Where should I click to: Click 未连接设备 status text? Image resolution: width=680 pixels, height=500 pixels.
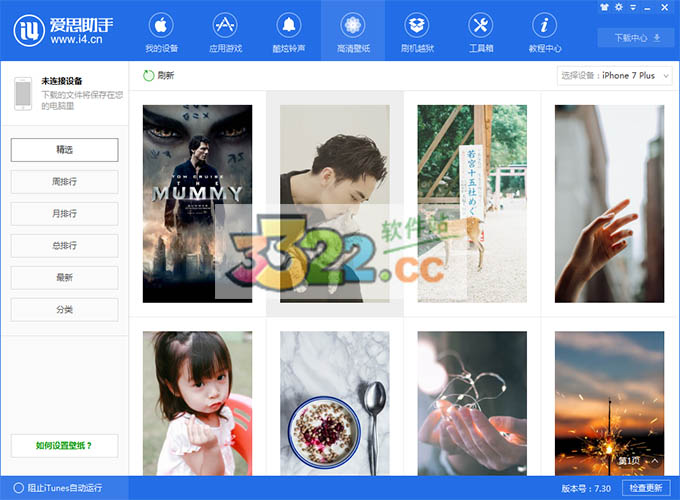pos(62,81)
